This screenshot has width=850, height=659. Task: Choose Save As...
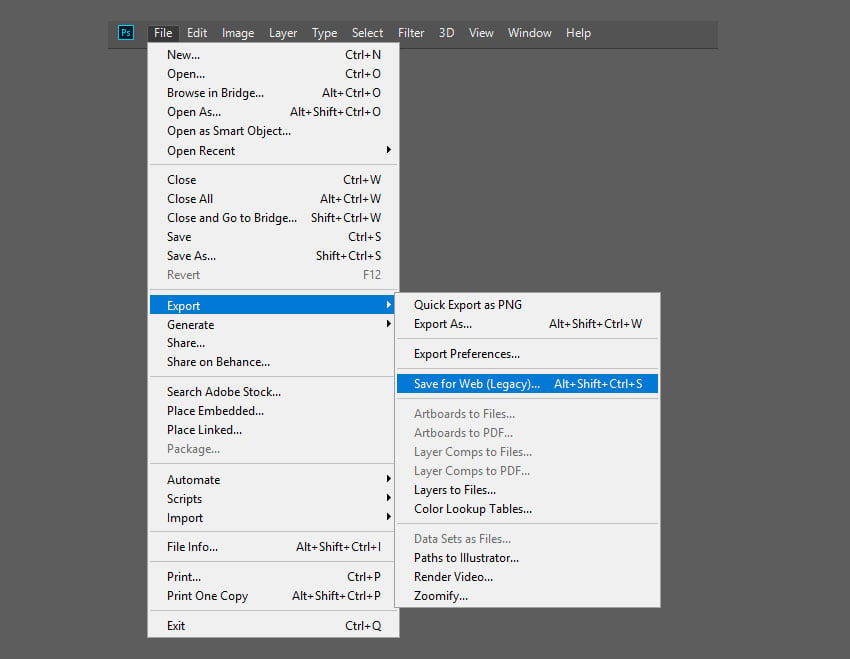(x=274, y=255)
